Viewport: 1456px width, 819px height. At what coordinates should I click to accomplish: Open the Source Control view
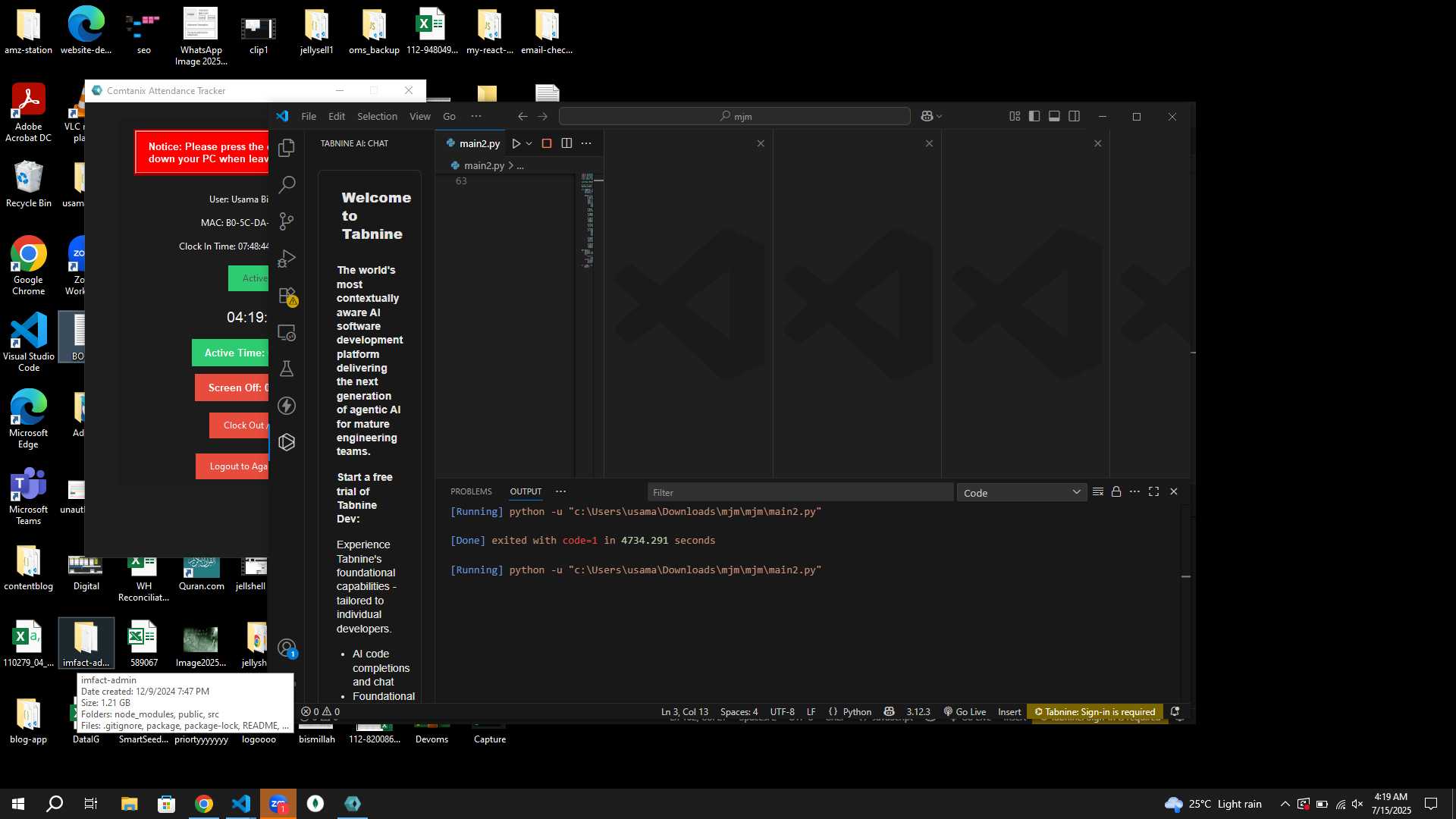pos(287,221)
